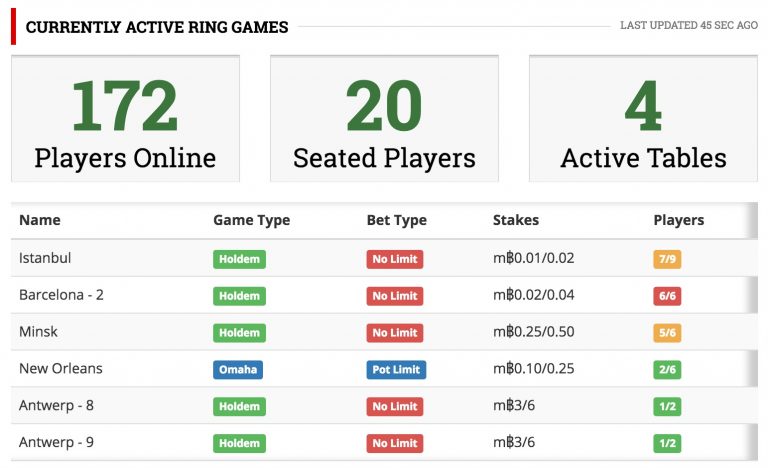This screenshot has height=468, width=768.
Task: Click the red 6/6 players badge
Action: [x=667, y=296]
